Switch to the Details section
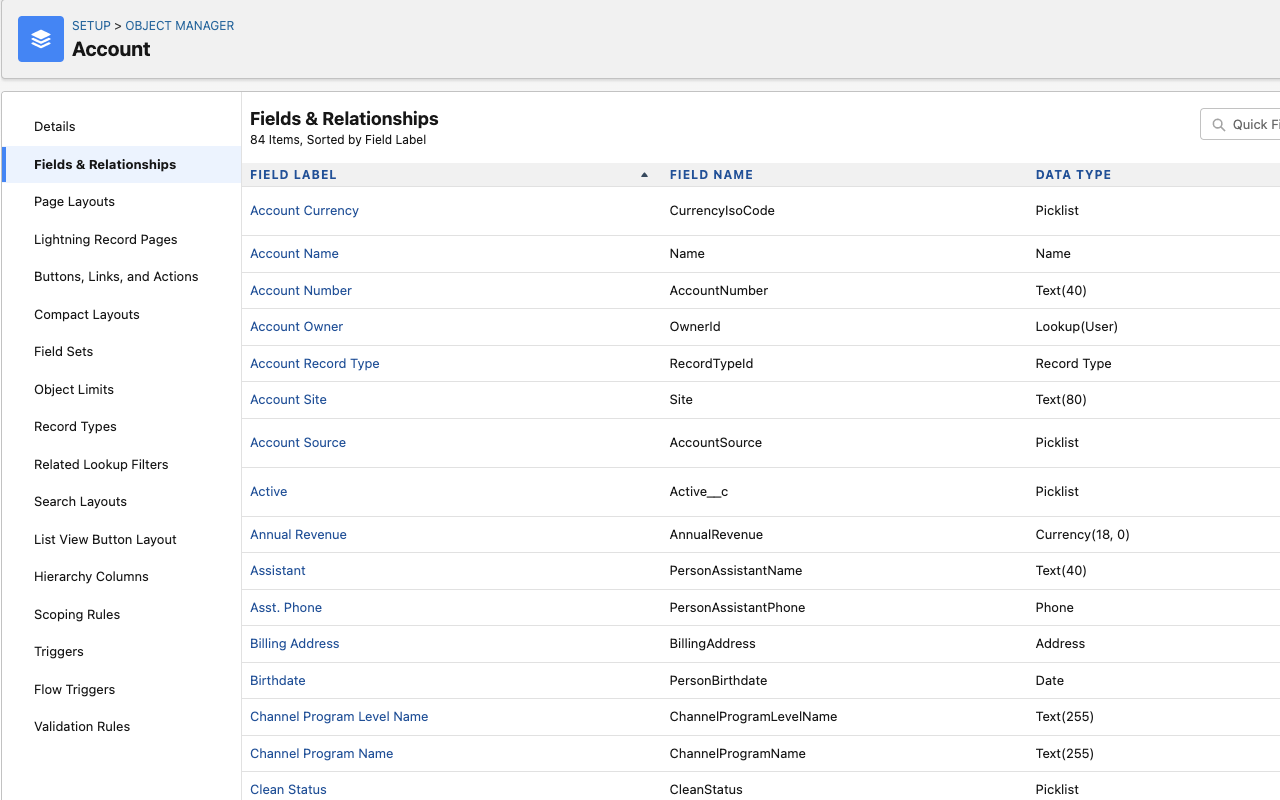The width and height of the screenshot is (1280, 800). 54,126
